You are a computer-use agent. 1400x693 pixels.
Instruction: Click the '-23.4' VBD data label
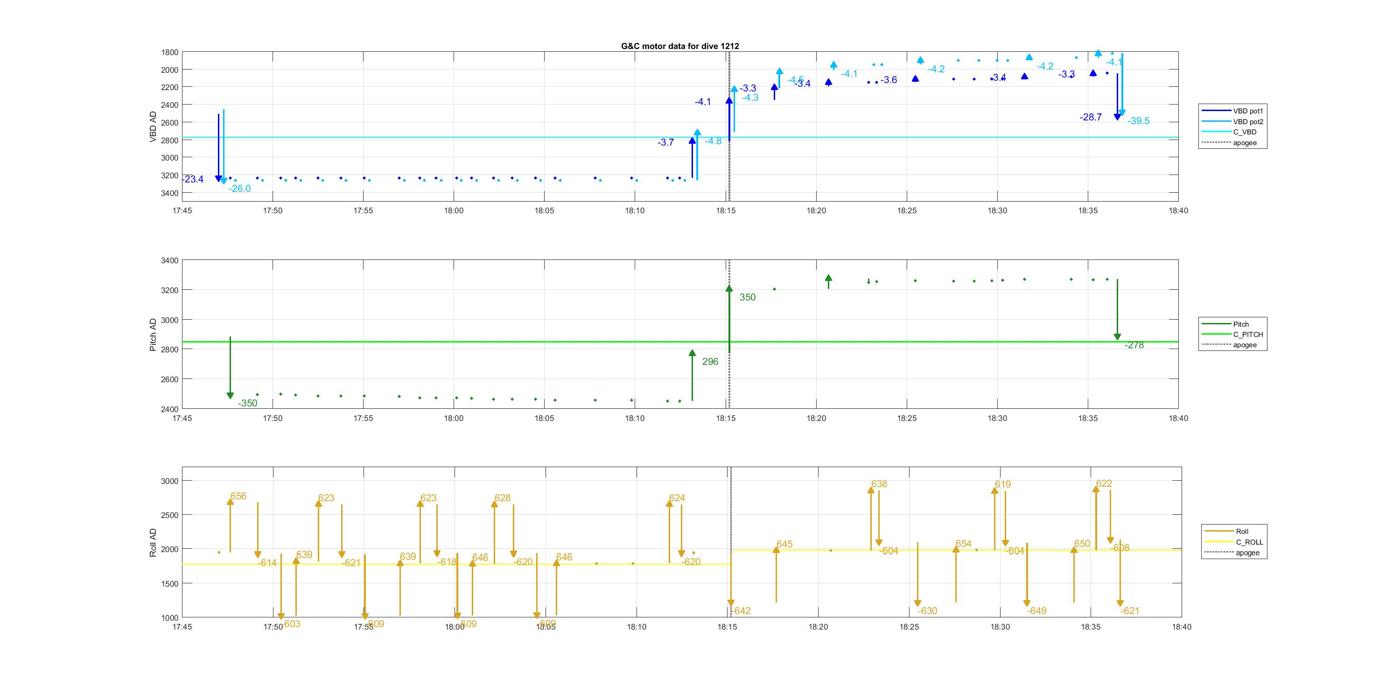click(193, 180)
